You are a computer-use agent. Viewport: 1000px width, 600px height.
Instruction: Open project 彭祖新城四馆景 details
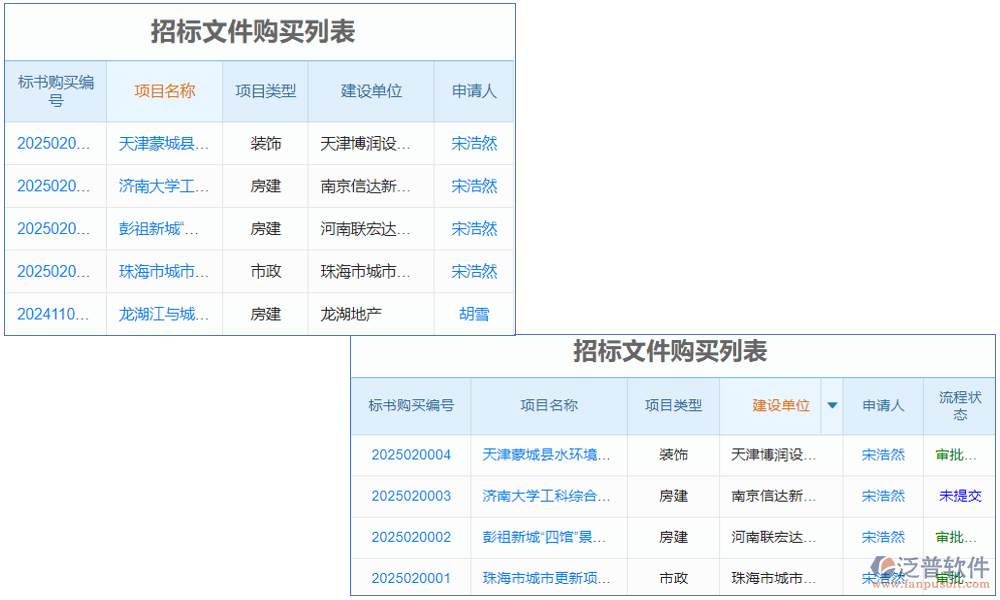[x=547, y=537]
